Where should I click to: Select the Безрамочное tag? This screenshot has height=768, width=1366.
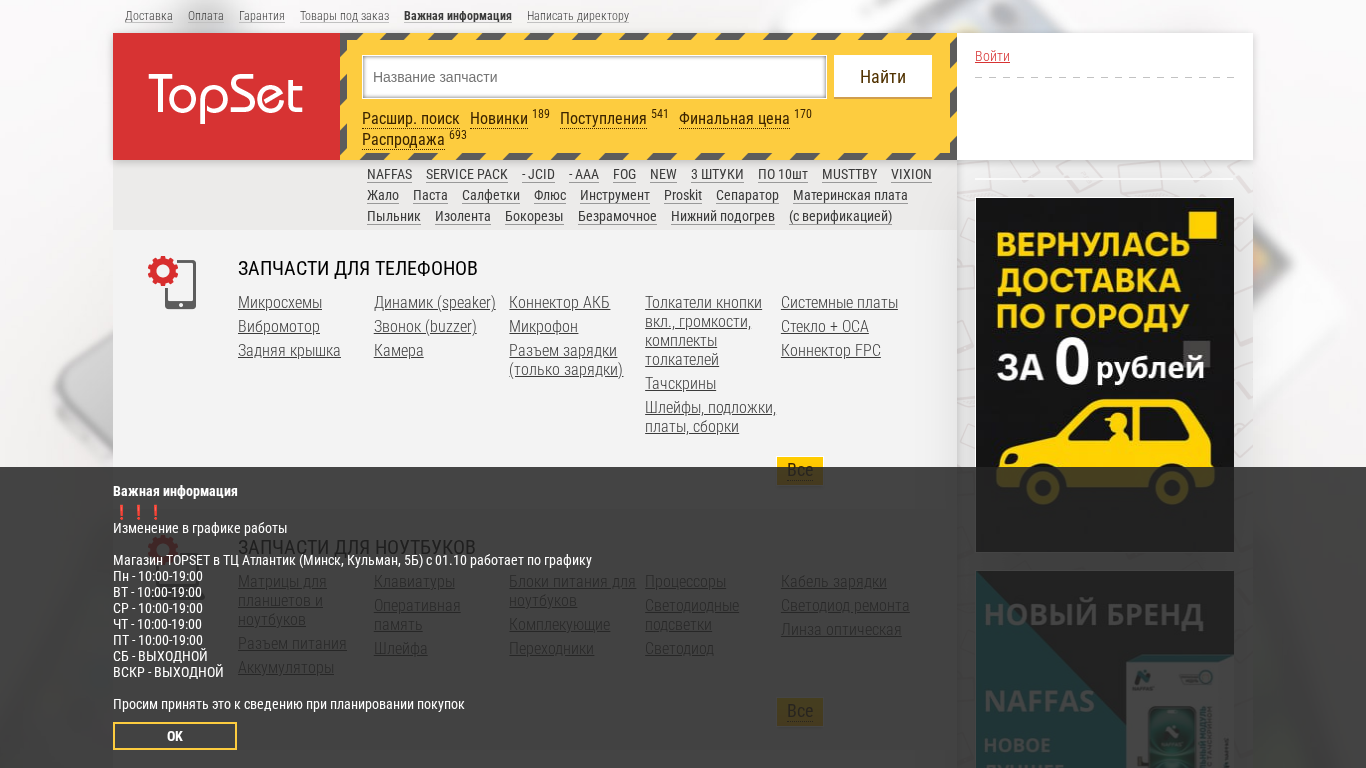point(617,216)
